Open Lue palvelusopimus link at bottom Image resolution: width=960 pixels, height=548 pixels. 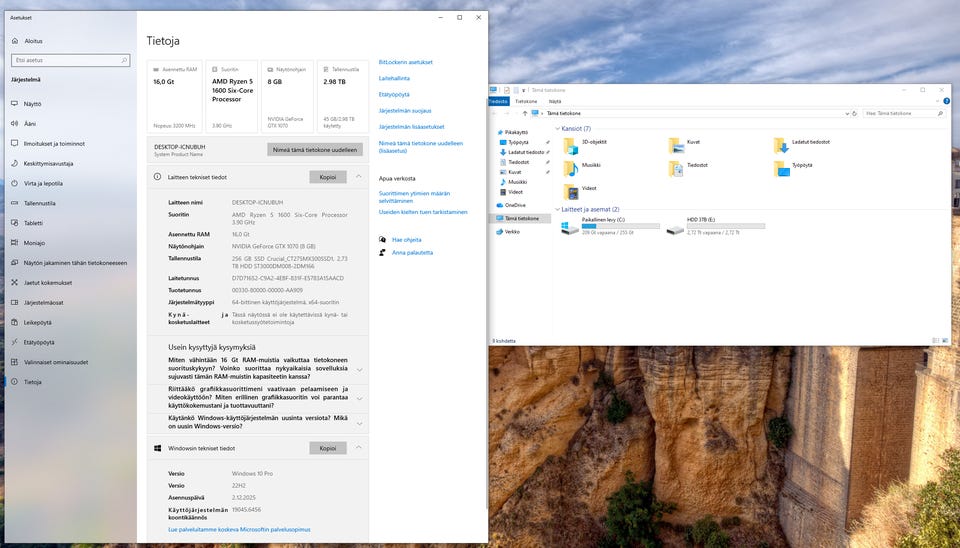click(x=239, y=530)
